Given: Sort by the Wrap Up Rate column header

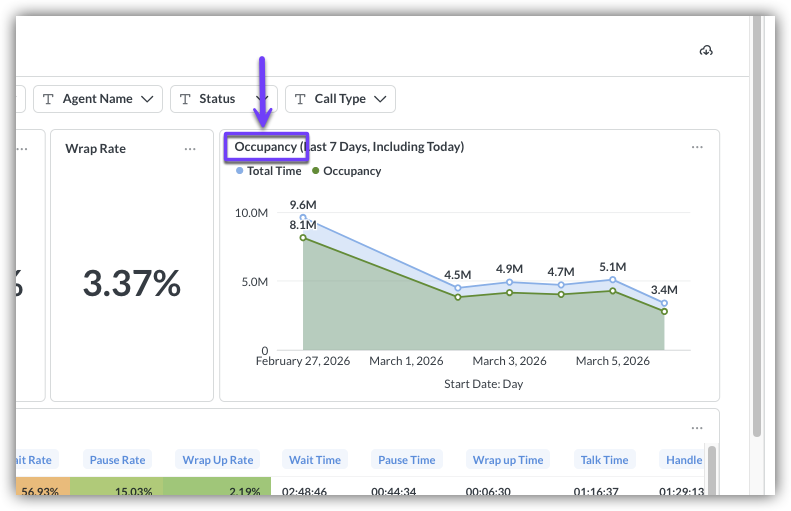Looking at the screenshot, I should (x=217, y=460).
